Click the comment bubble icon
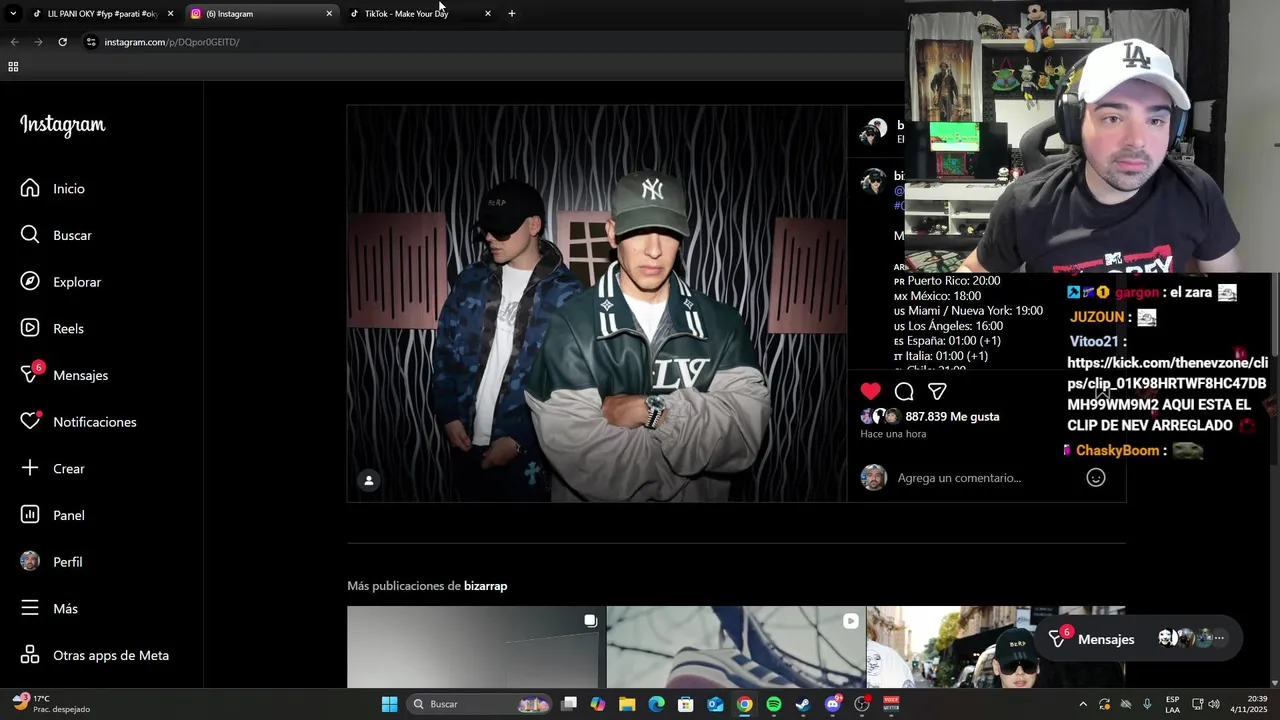The image size is (1280, 720). click(x=904, y=391)
